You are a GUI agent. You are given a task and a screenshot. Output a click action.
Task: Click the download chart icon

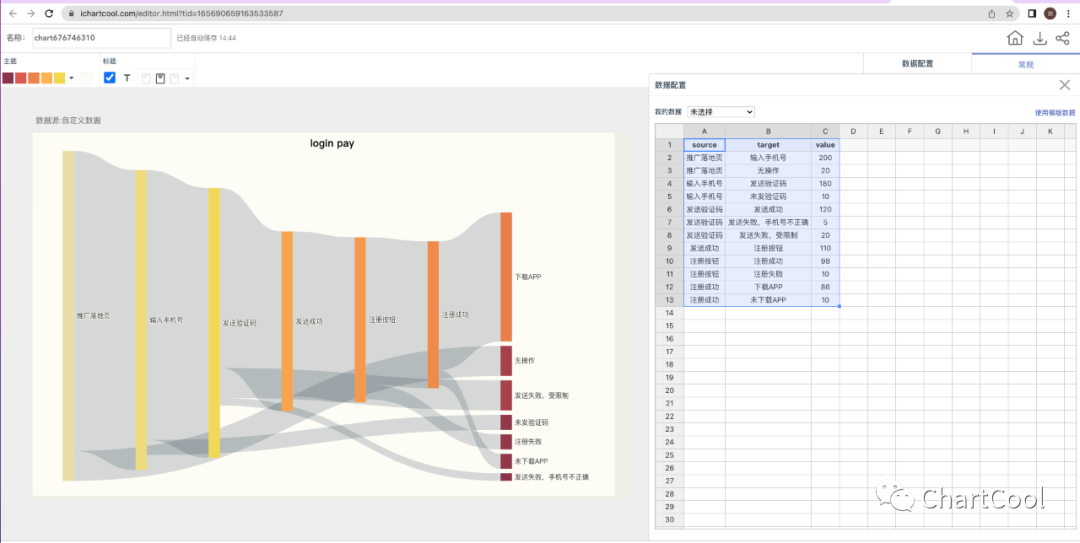coord(1039,38)
